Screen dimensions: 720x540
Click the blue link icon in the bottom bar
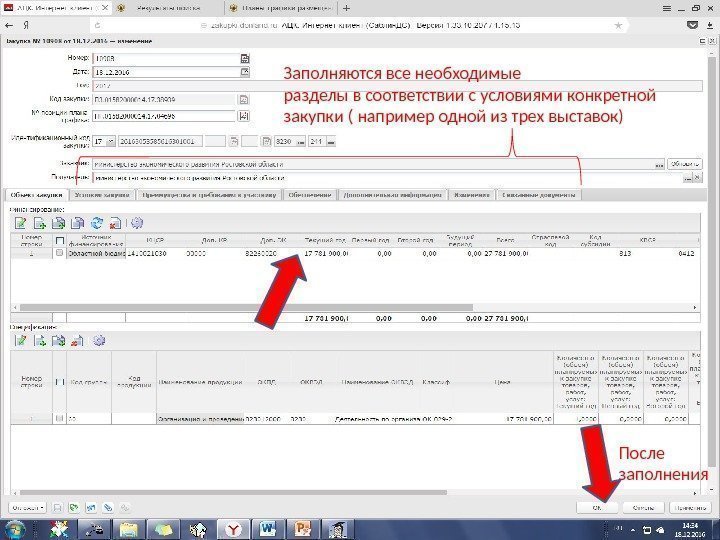point(91,507)
